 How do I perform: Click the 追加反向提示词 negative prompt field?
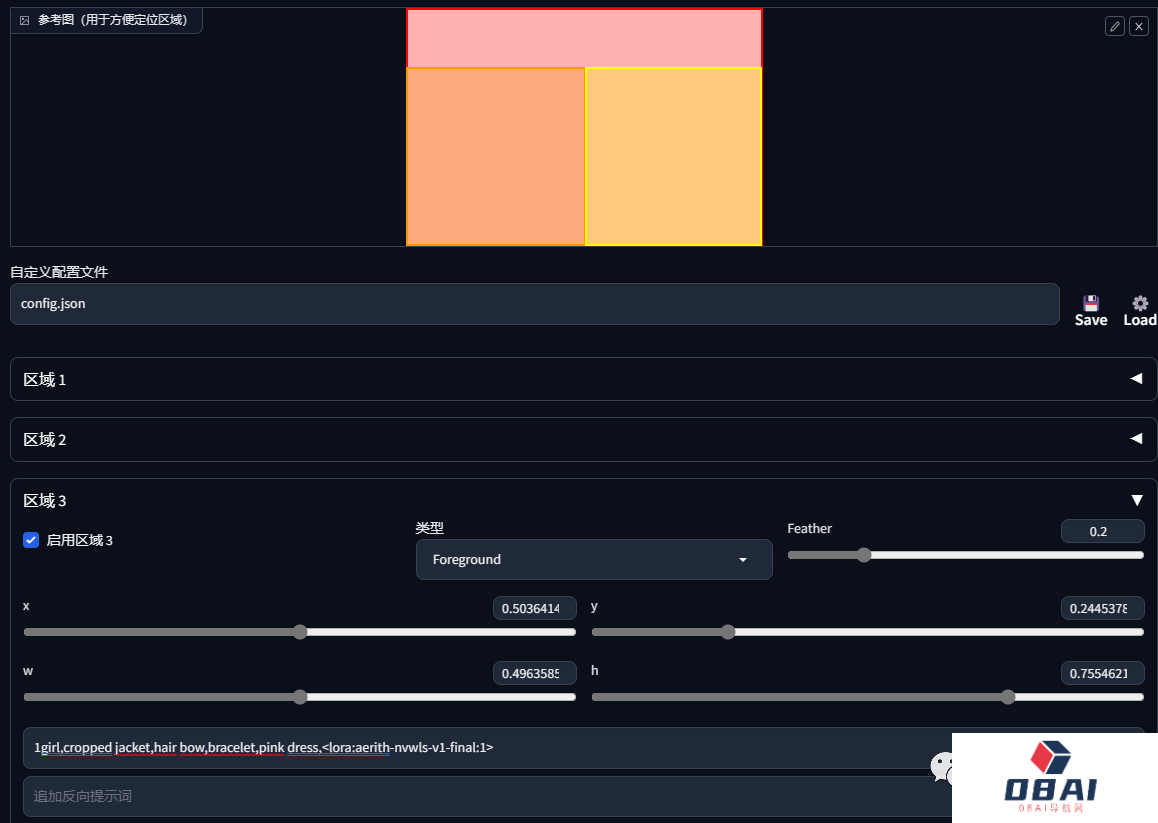coord(480,796)
